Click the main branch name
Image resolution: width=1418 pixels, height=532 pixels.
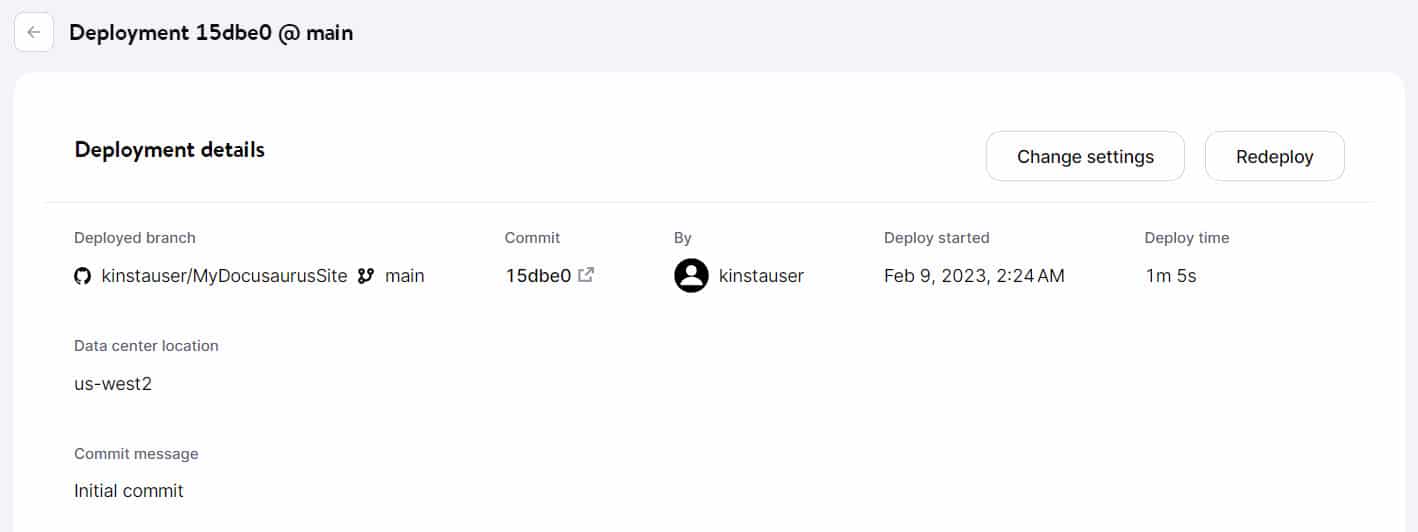405,276
